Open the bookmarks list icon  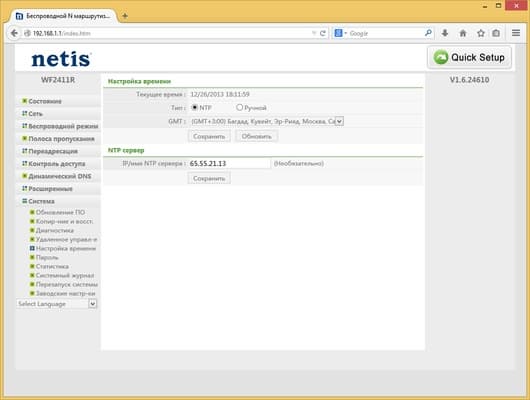pyautogui.click(x=496, y=33)
